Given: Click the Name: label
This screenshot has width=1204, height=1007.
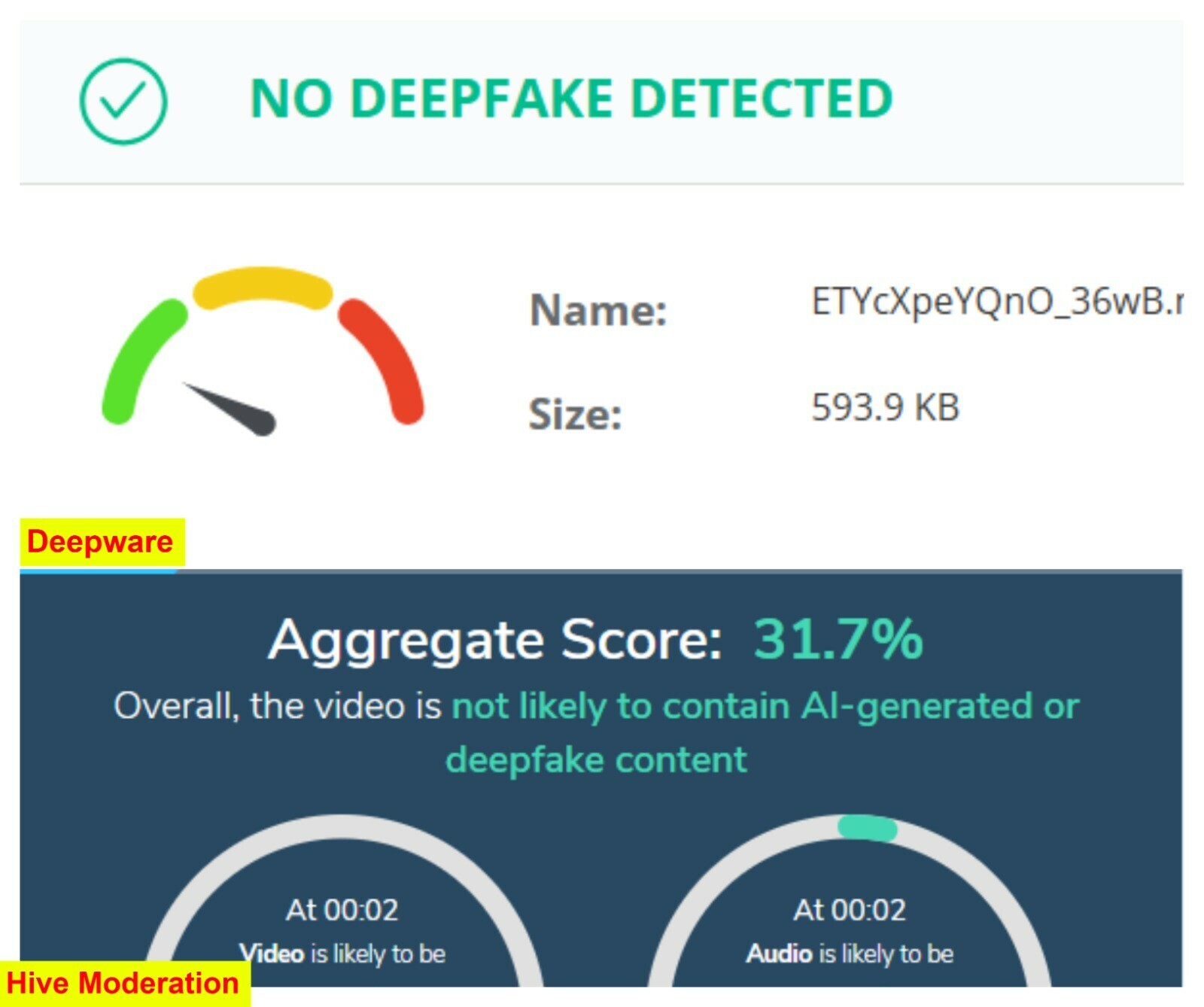Looking at the screenshot, I should point(598,310).
